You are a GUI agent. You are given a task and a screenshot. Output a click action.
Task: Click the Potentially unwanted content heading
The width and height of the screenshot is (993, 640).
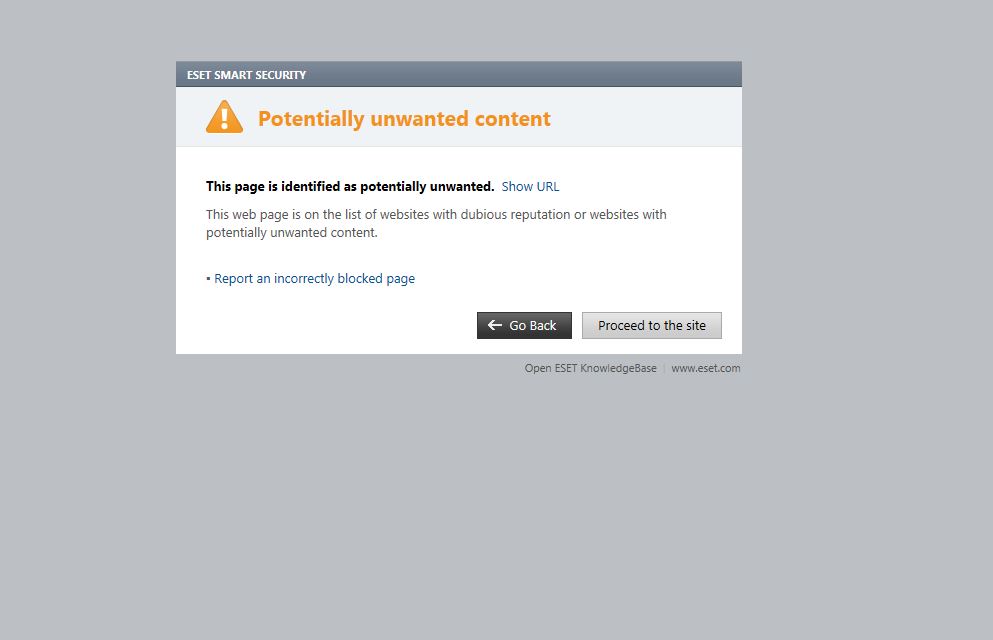tap(404, 119)
